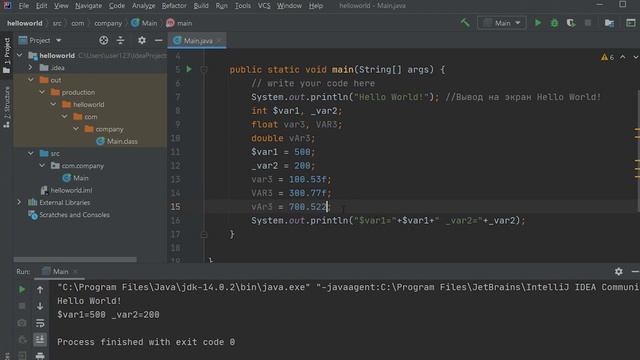The image size is (640, 360).
Task: Open the Edit menu
Action: pyautogui.click(x=41, y=6)
